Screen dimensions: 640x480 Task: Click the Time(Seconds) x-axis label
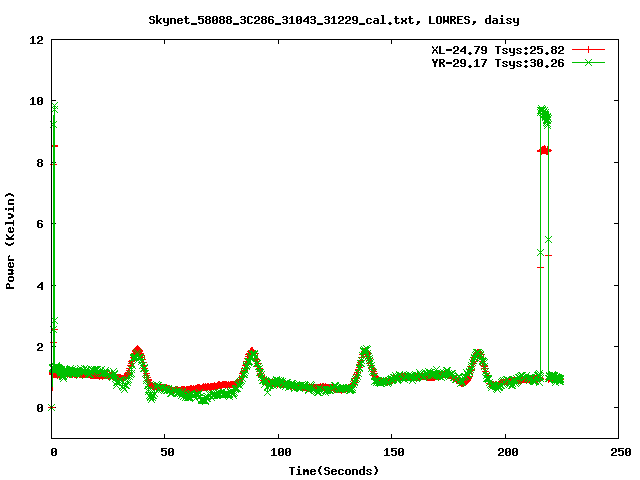click(x=334, y=471)
